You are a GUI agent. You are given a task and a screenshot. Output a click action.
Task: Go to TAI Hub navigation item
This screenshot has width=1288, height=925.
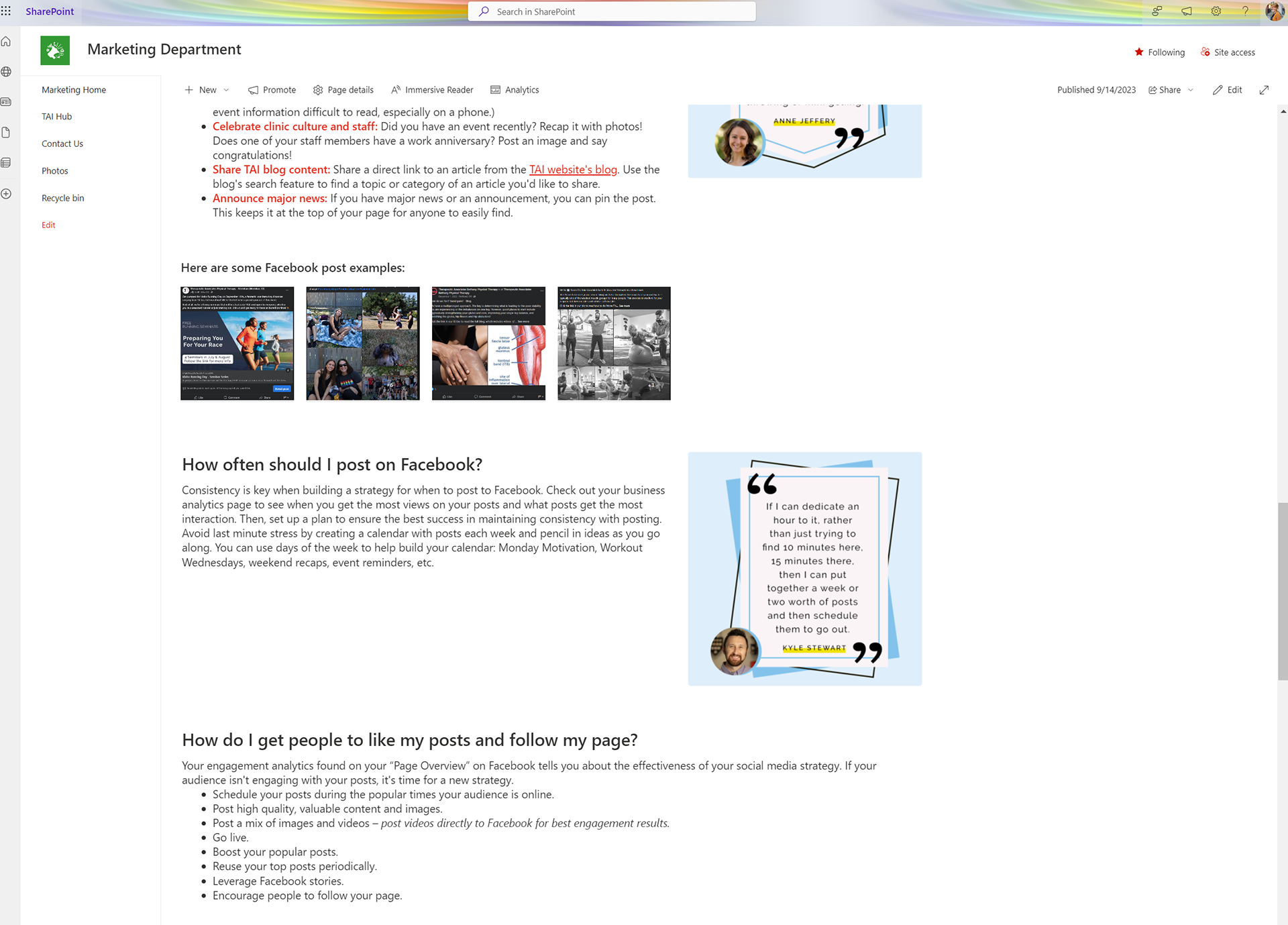[57, 117]
